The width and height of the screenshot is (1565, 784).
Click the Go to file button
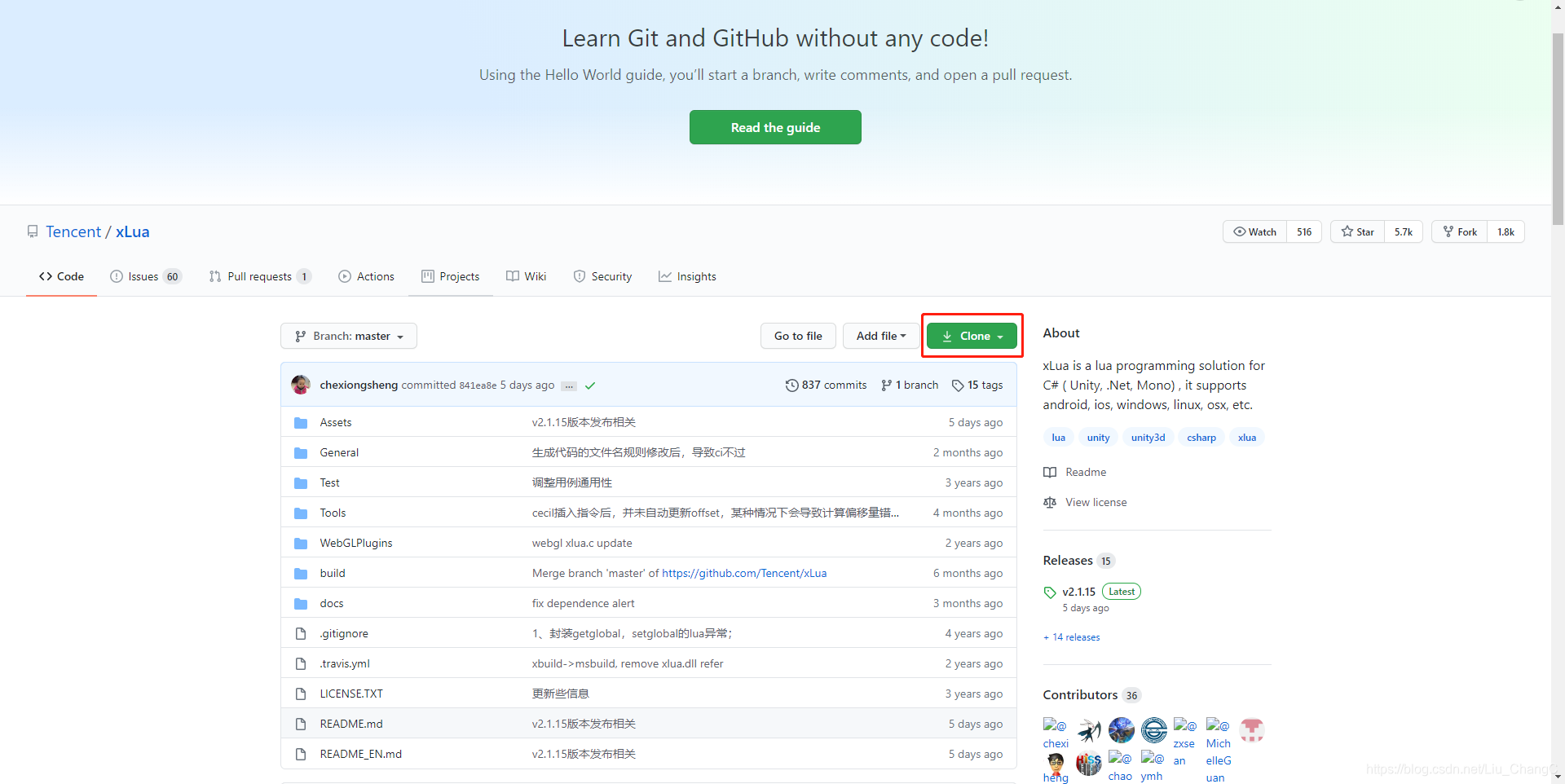click(x=798, y=336)
